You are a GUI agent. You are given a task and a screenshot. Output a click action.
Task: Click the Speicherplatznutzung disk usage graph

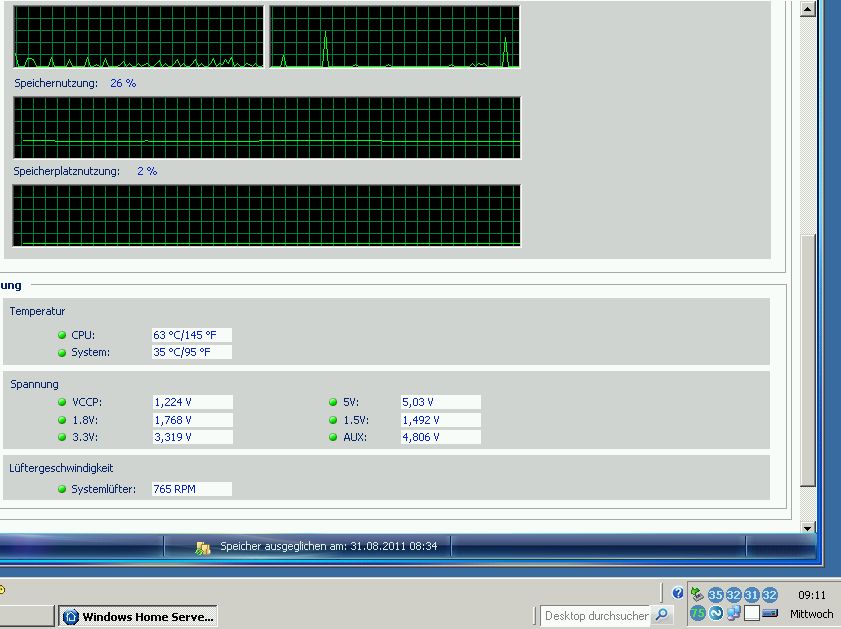click(x=267, y=215)
